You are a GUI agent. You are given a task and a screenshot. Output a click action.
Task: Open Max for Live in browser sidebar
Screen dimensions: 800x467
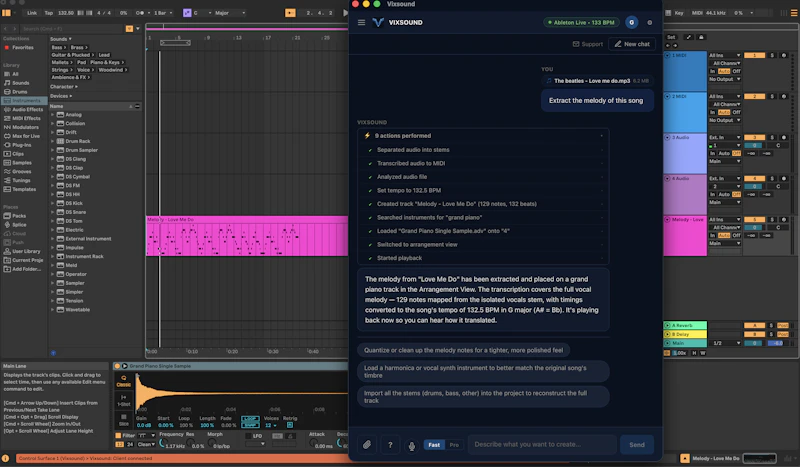point(22,136)
